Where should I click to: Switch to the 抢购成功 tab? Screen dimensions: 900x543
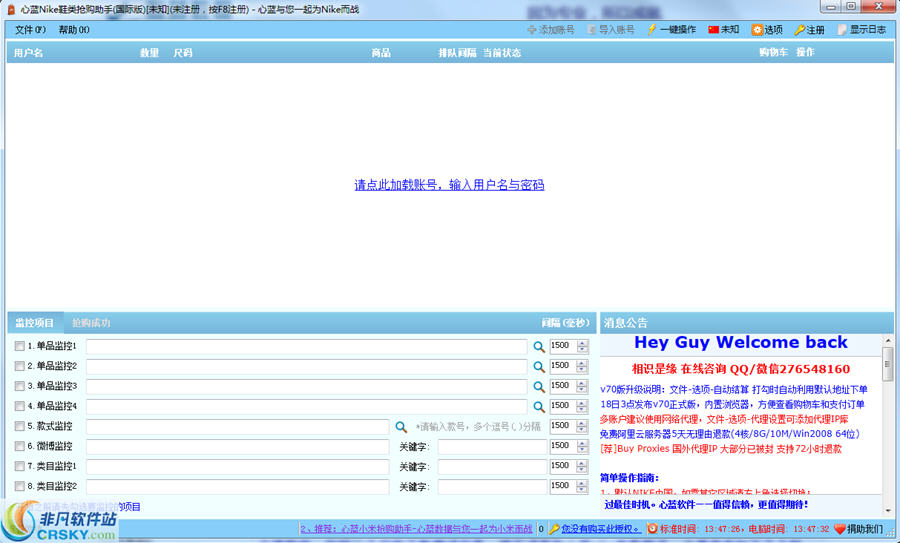[91, 323]
